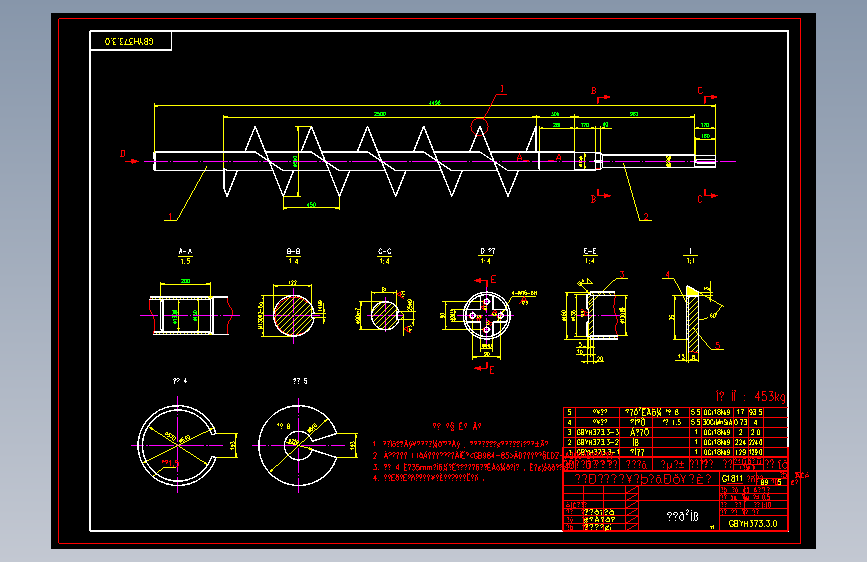
Task: Click the A-A section hatched sleeve drawing
Action: [189, 315]
